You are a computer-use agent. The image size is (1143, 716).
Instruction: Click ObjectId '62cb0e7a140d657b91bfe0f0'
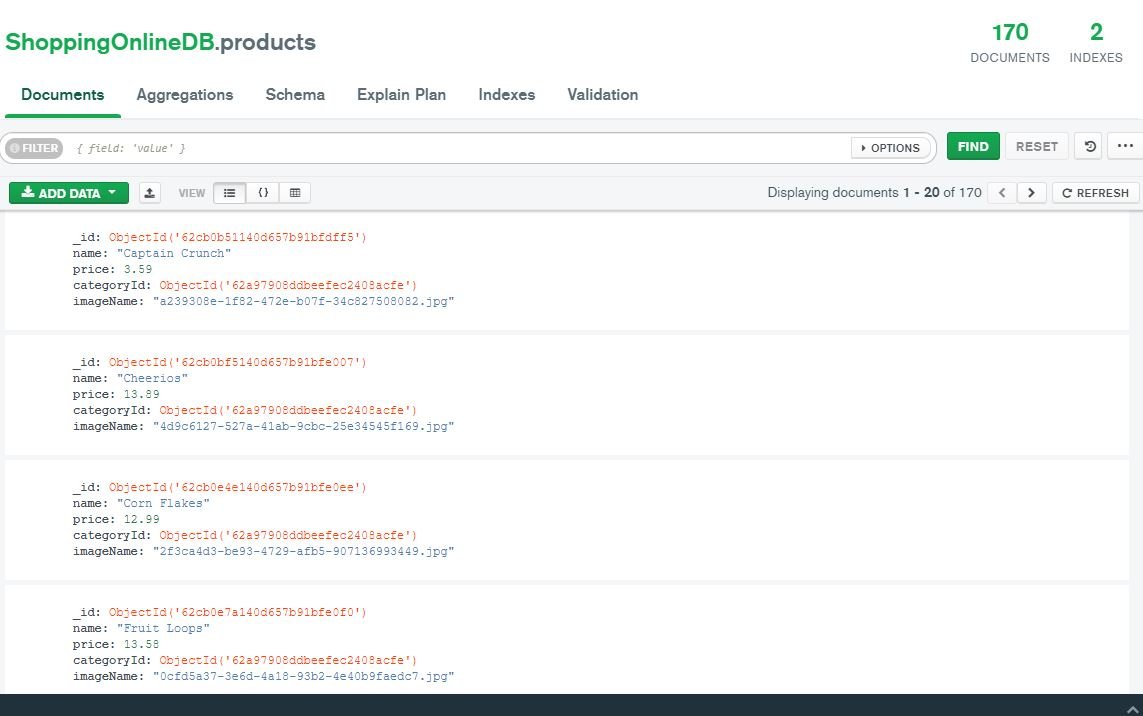(x=238, y=612)
